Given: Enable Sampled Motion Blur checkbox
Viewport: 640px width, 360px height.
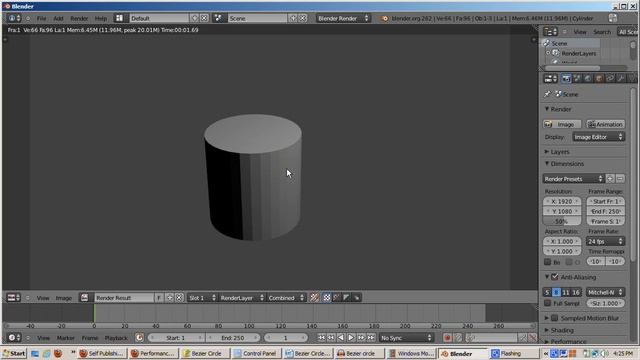Looking at the screenshot, I should tap(554, 318).
